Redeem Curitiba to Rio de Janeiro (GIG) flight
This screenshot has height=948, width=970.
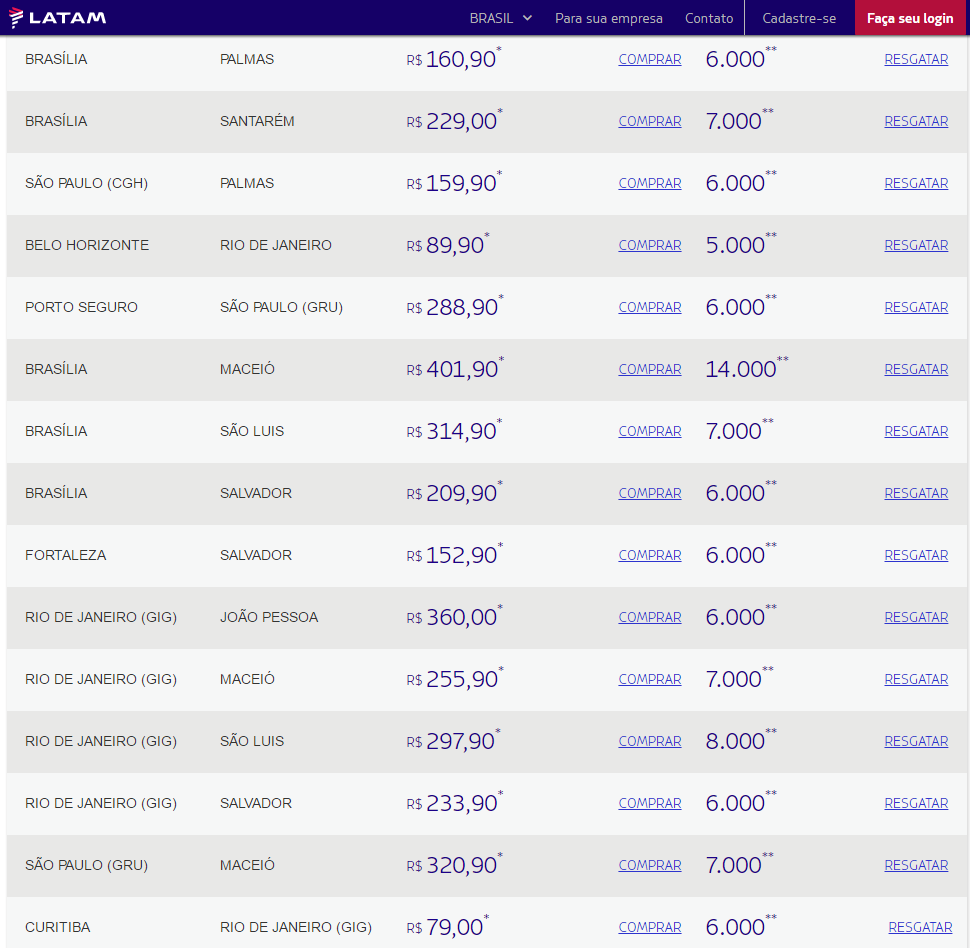(x=920, y=927)
